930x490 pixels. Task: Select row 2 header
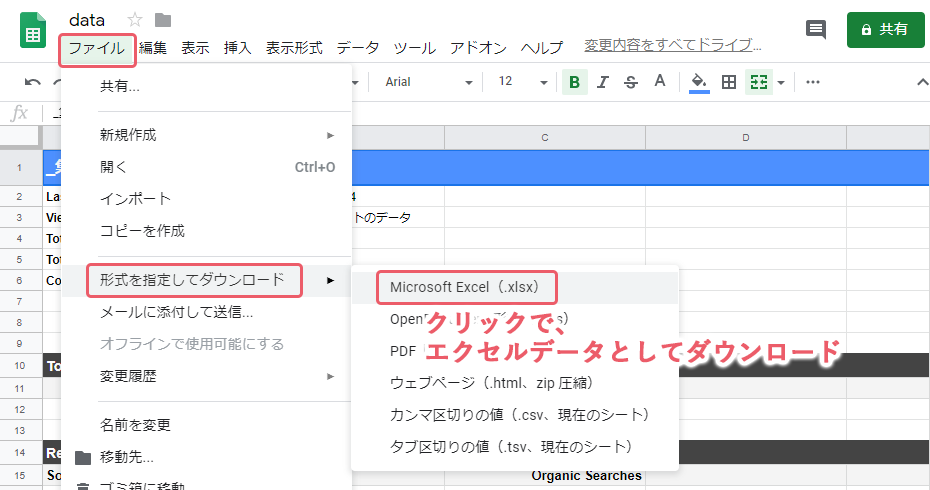click(20, 196)
